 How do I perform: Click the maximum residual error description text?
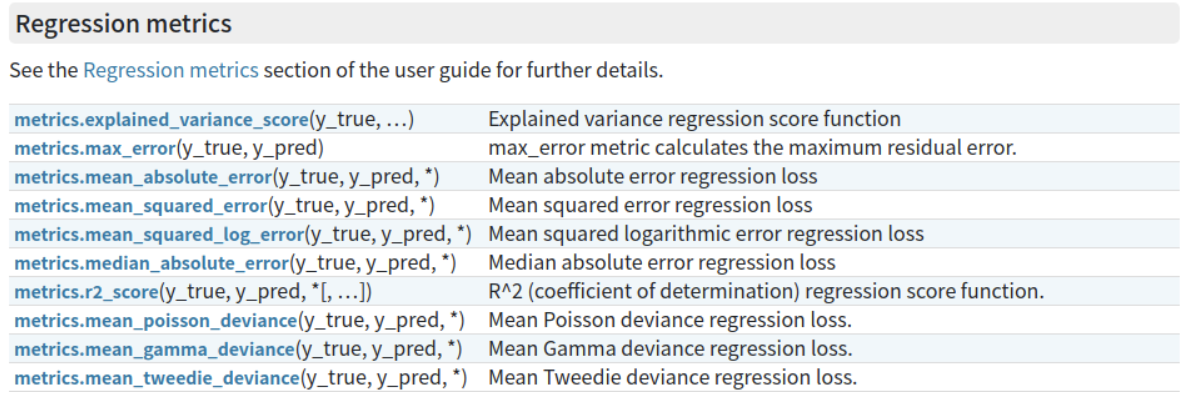coord(753,148)
